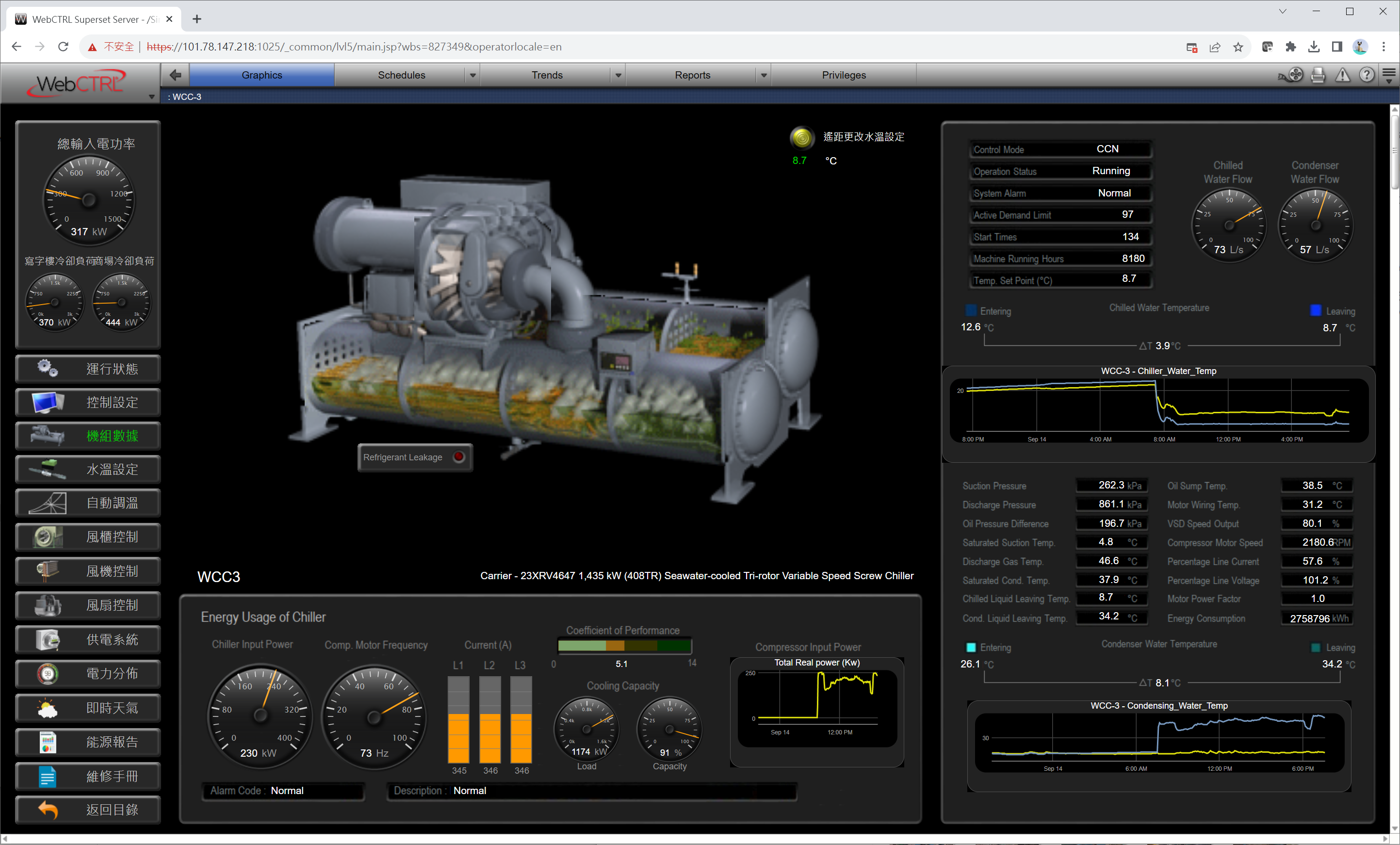Open 運行狀態 operating status page
The height and width of the screenshot is (845, 1400).
[x=88, y=369]
